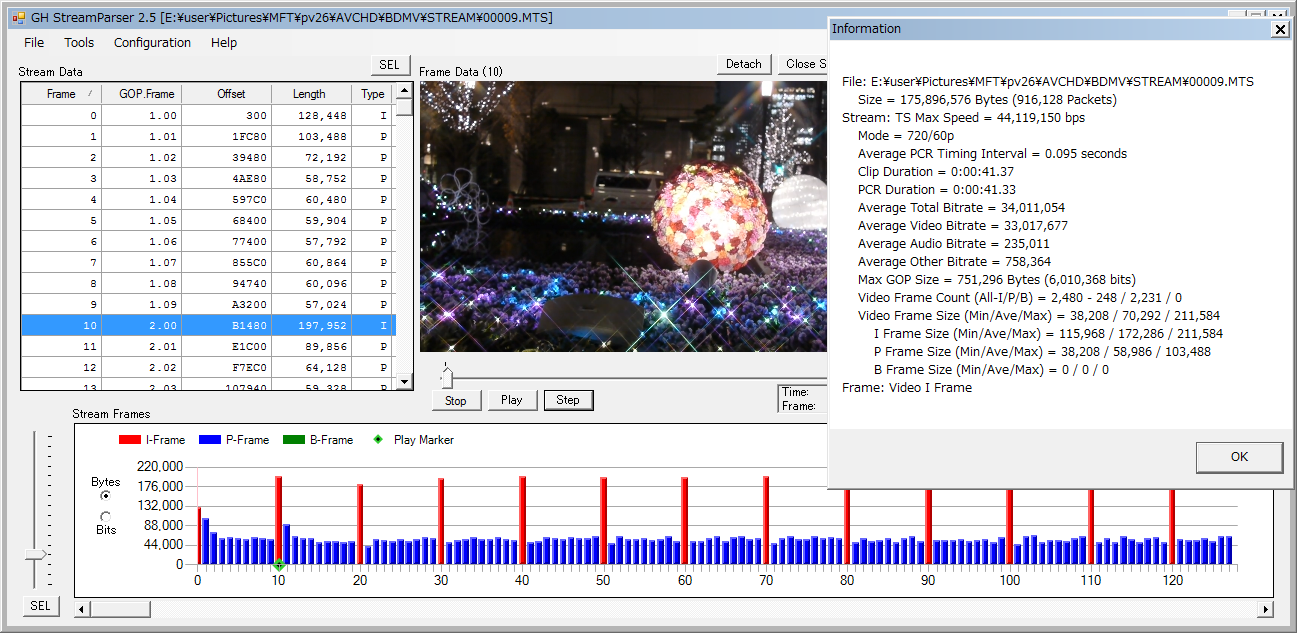Select the Bytes radio button
The height and width of the screenshot is (633, 1297).
[106, 496]
